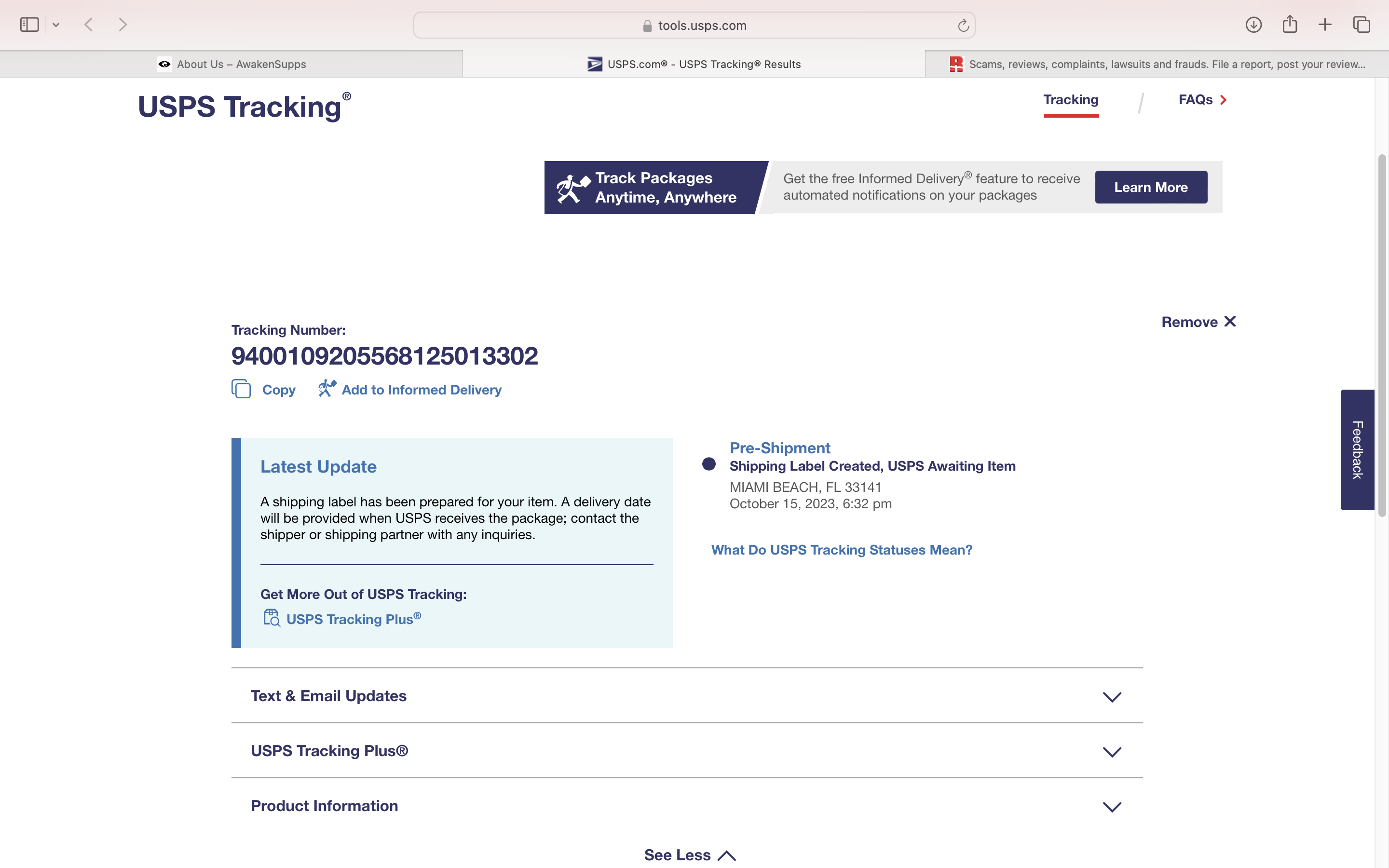1389x868 pixels.
Task: Open the Safari downloads icon
Action: [1253, 25]
